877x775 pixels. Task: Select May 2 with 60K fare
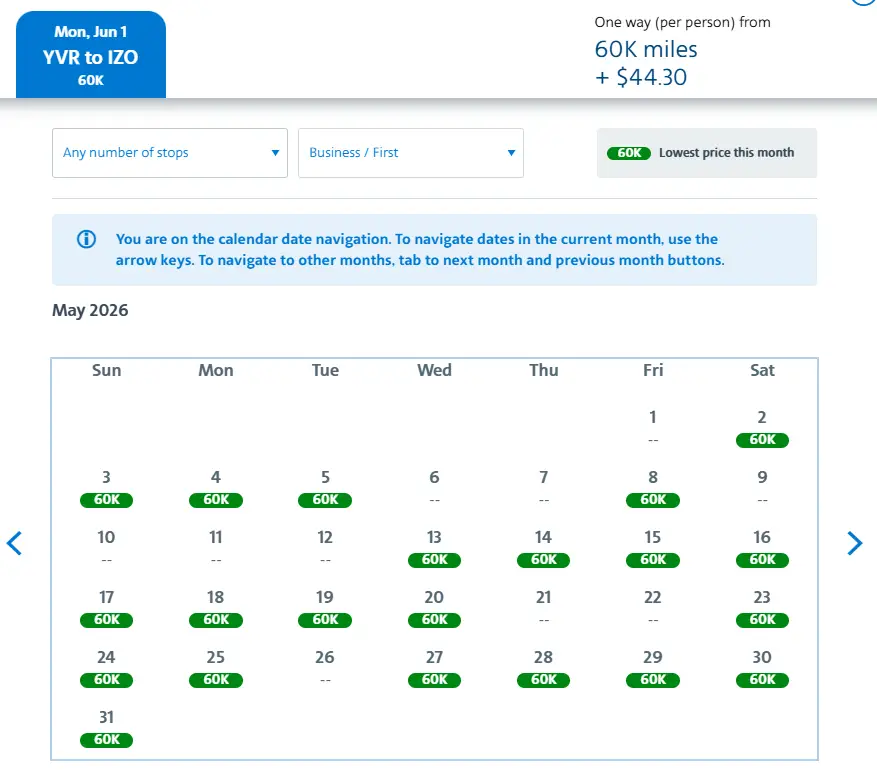coord(762,428)
